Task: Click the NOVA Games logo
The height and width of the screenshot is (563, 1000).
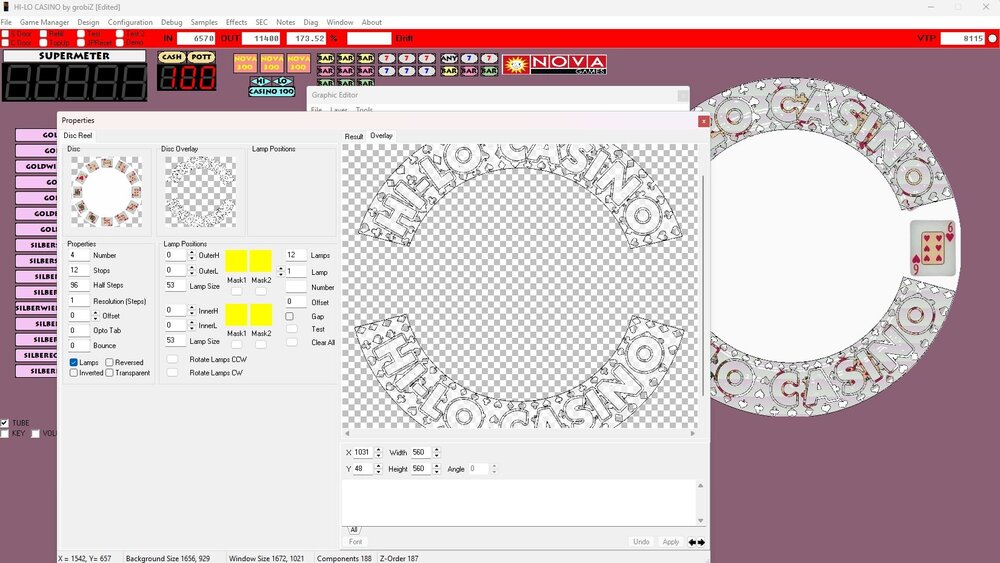Action: [x=554, y=64]
